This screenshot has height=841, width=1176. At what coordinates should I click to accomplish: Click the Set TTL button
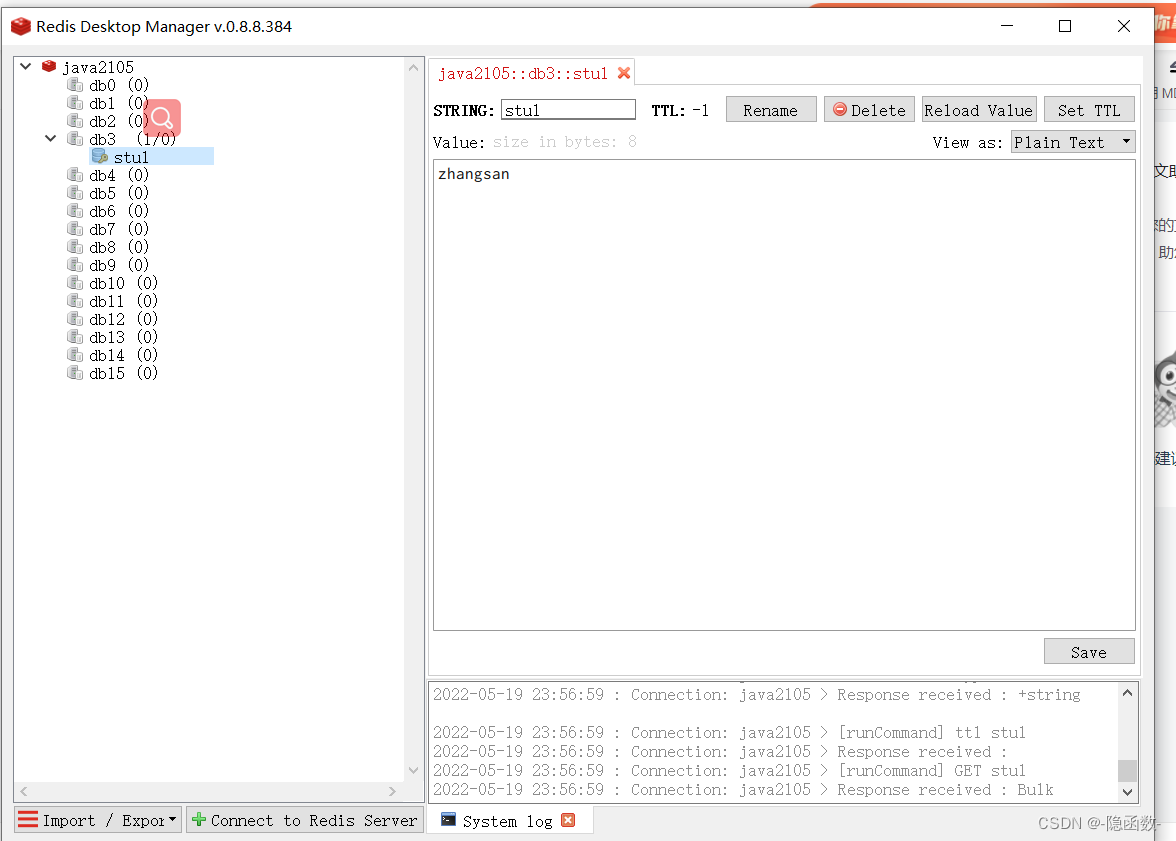[x=1089, y=109]
